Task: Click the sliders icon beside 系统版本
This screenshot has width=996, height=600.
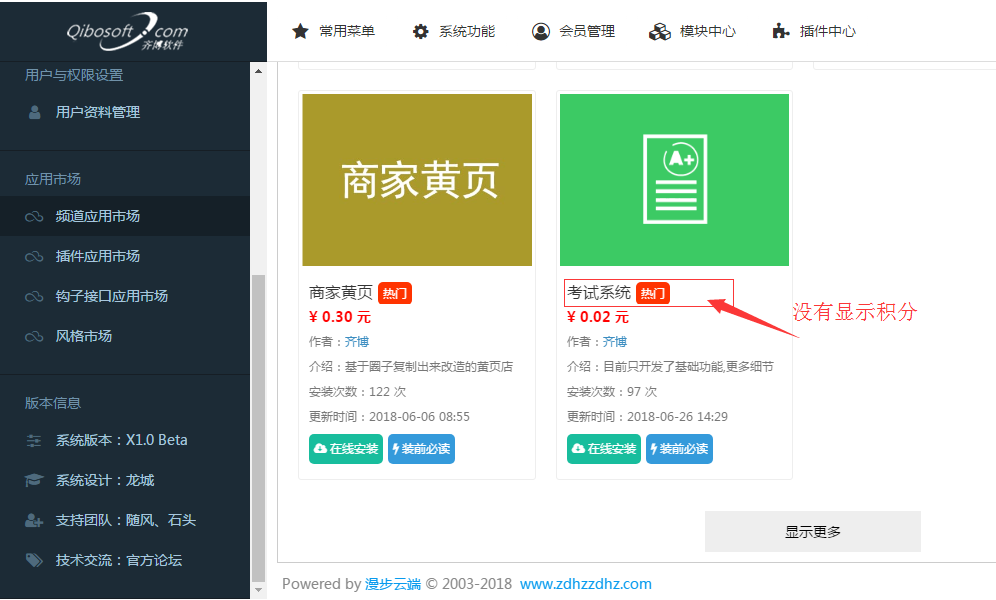Action: coord(34,440)
